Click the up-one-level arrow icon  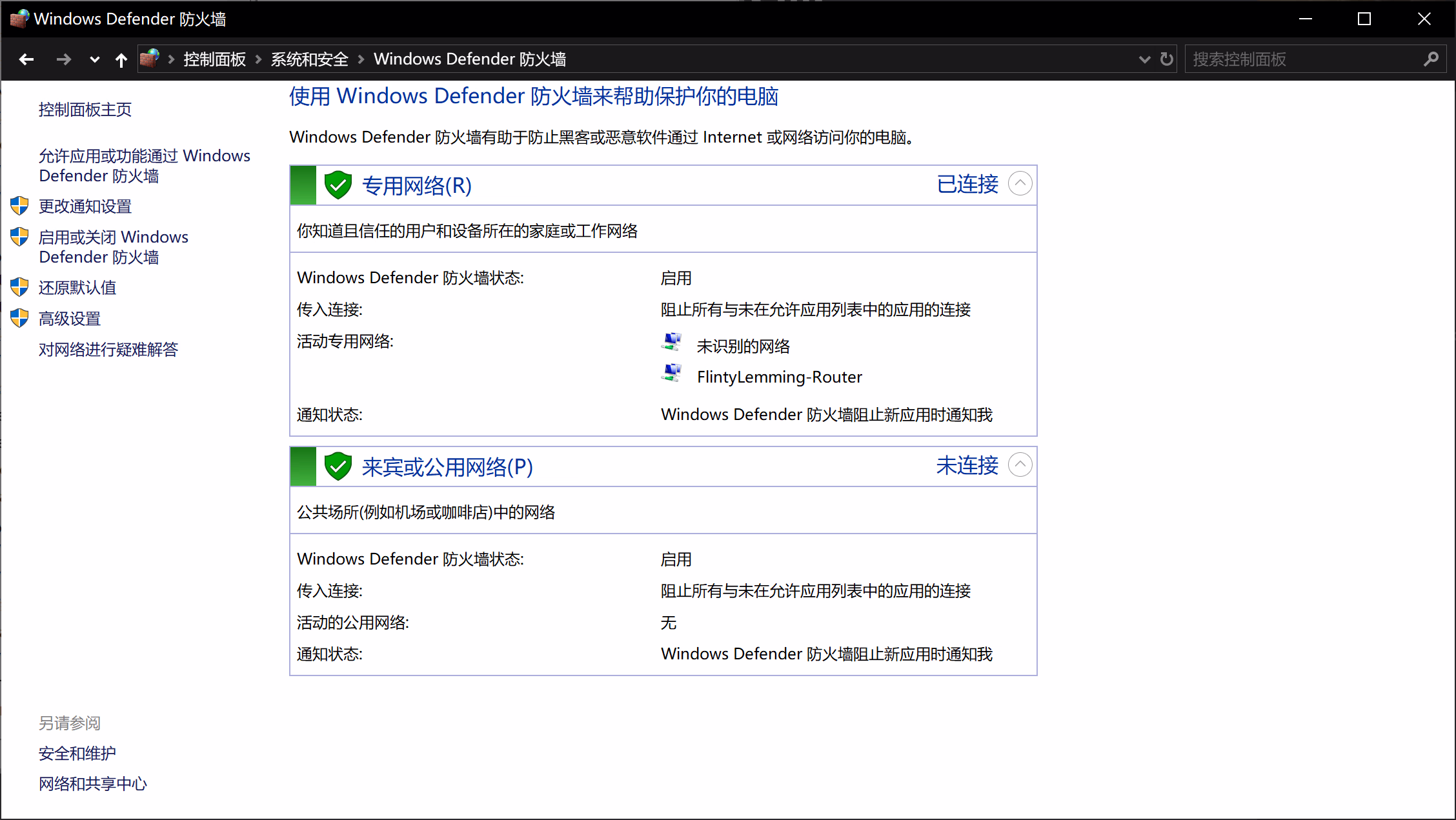click(121, 60)
